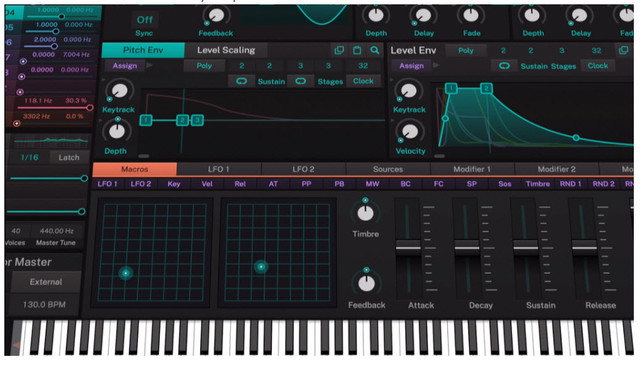Toggle Clock in the Level Env
Viewport: 640px width, 375px height.
pos(598,66)
